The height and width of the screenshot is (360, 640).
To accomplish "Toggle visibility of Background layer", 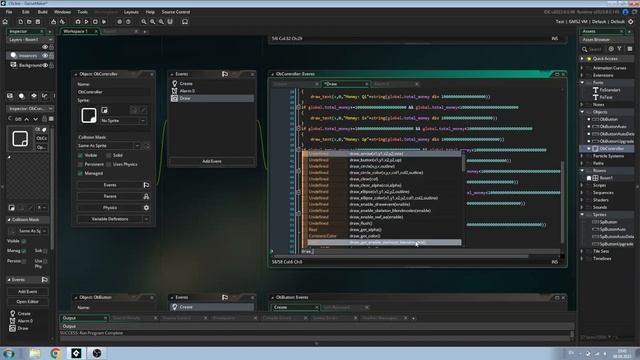I will [45, 65].
